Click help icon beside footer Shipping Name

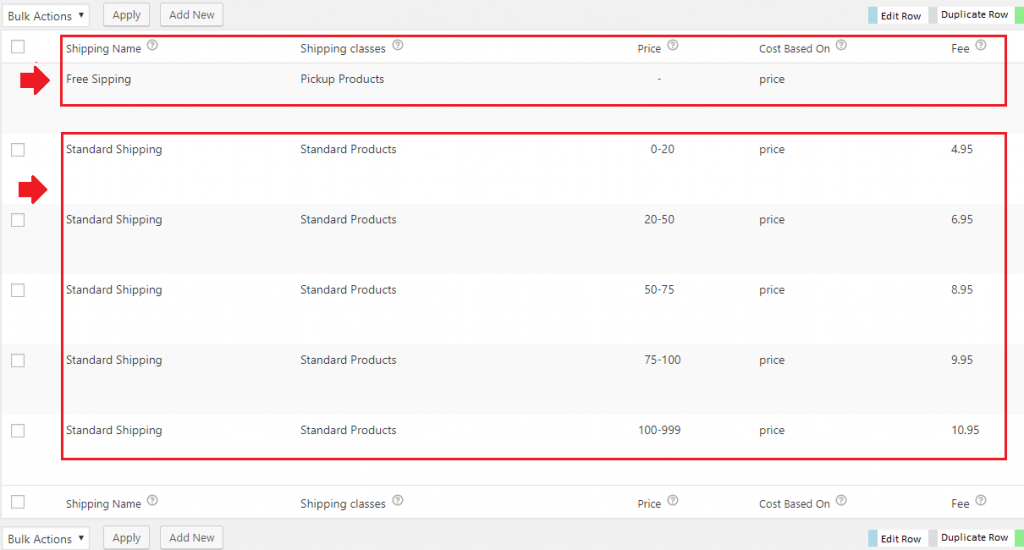152,501
